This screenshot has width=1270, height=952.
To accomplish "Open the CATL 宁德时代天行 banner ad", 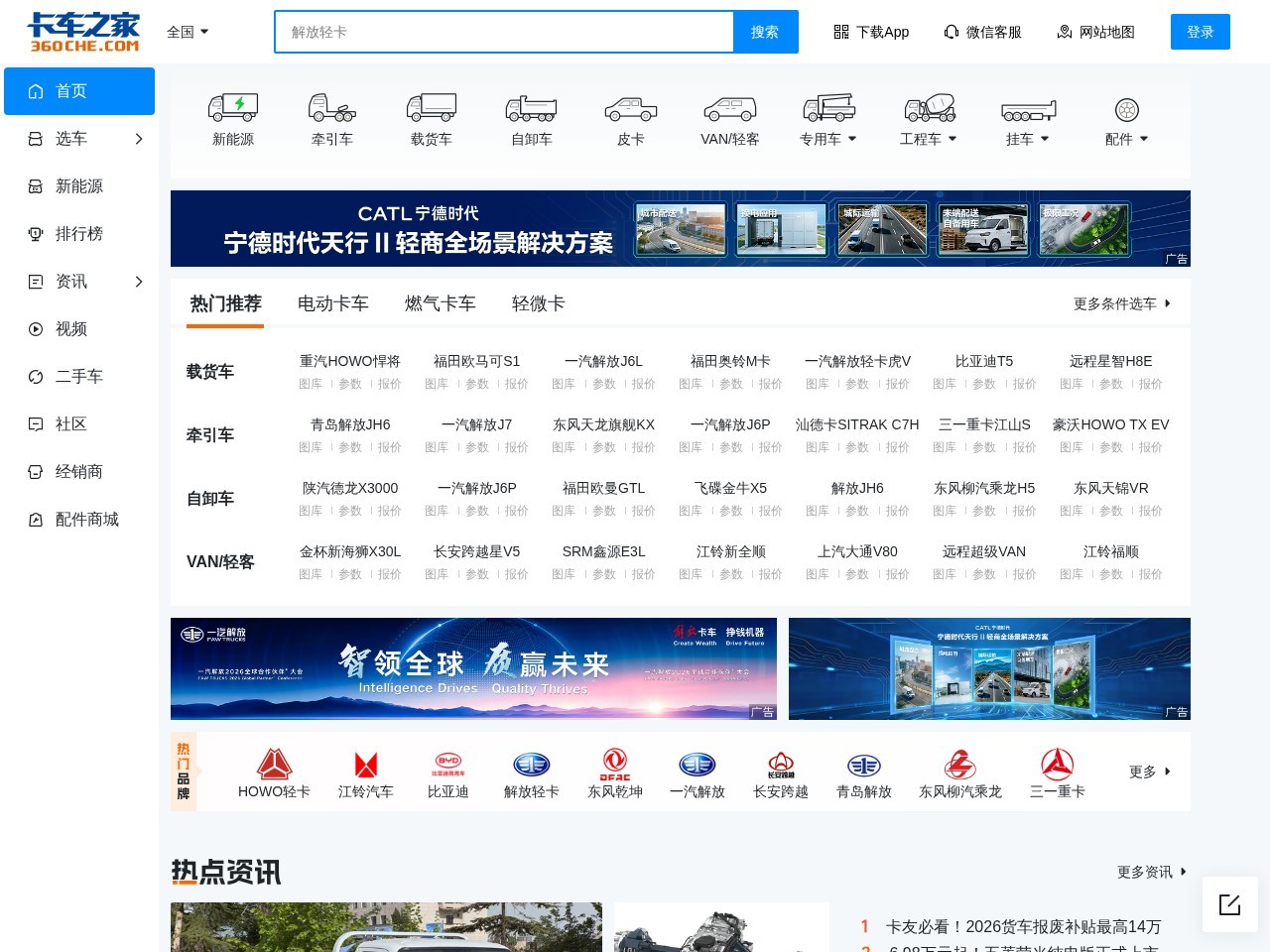I will (681, 228).
